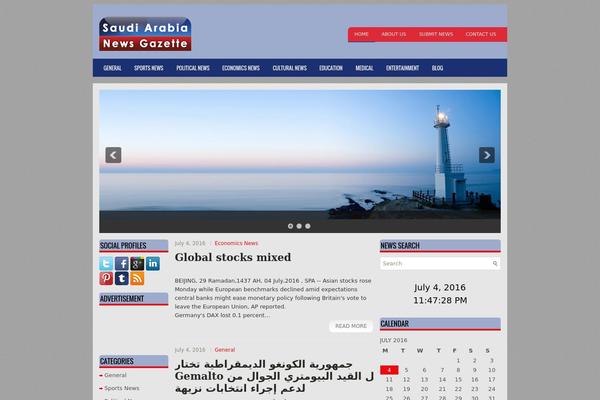The width and height of the screenshot is (600, 400).
Task: Go to Medical section
Action: tap(364, 68)
